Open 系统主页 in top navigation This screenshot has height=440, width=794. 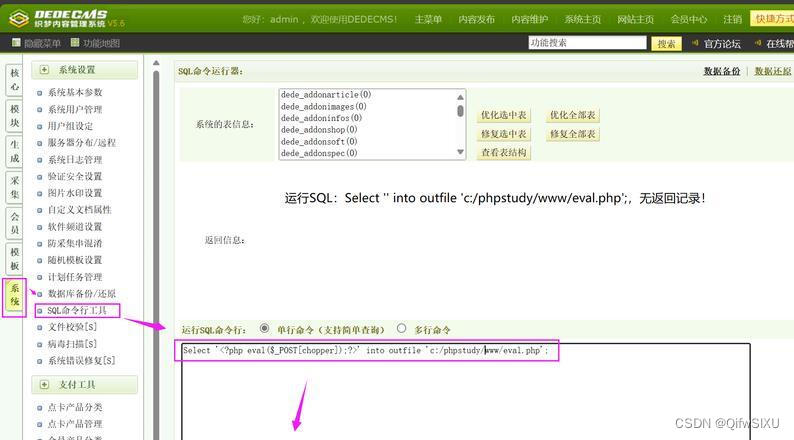click(583, 19)
